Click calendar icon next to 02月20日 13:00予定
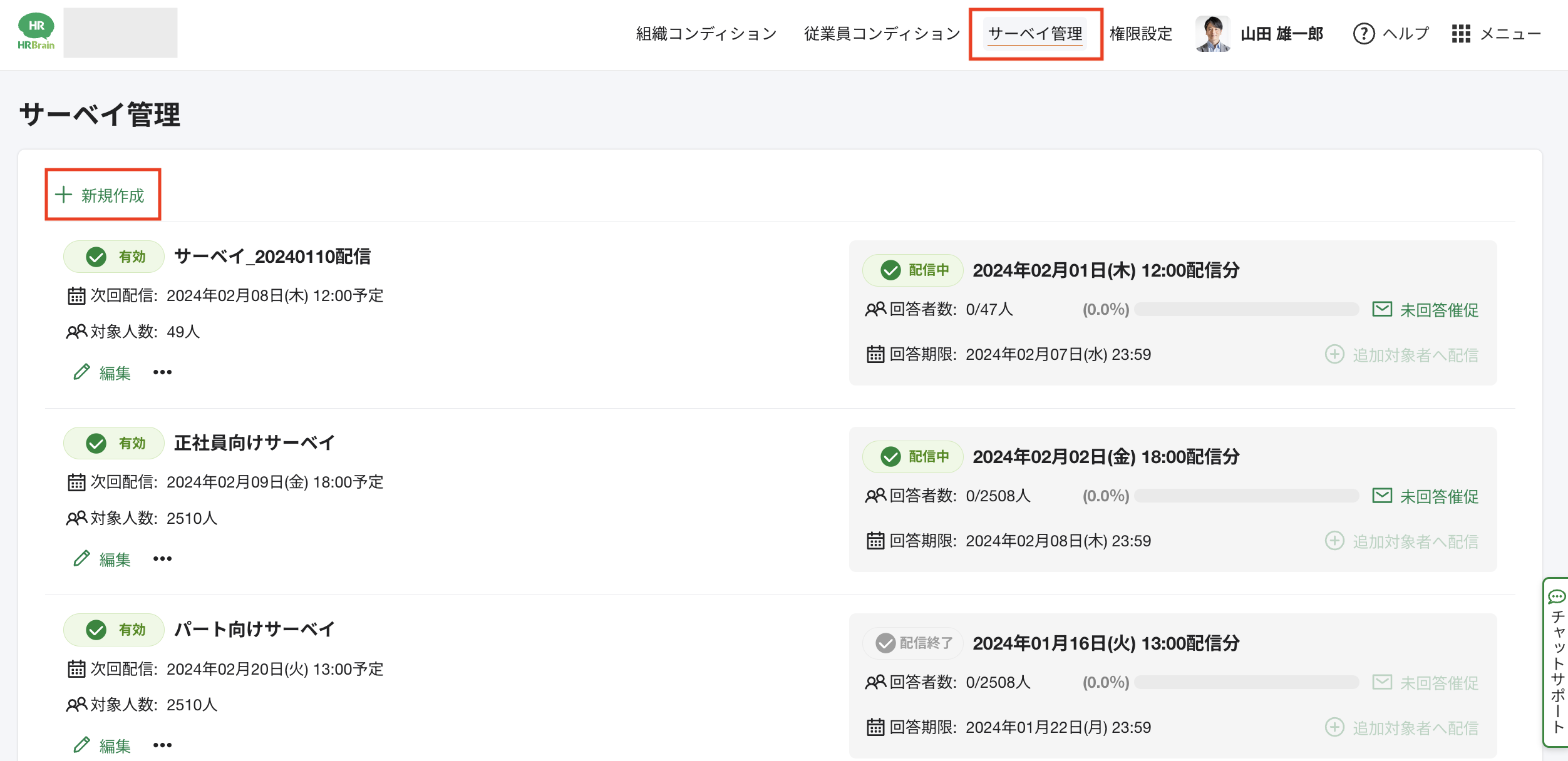1568x761 pixels. [x=76, y=668]
